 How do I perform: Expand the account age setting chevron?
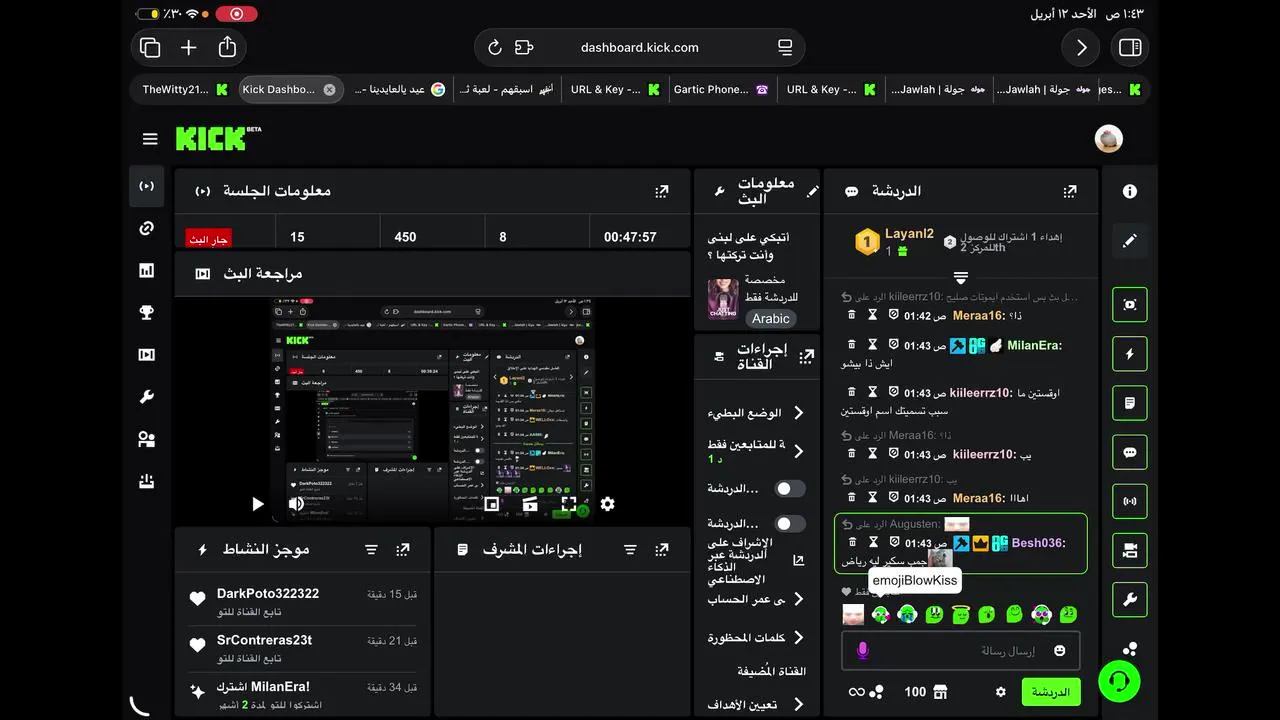(798, 599)
